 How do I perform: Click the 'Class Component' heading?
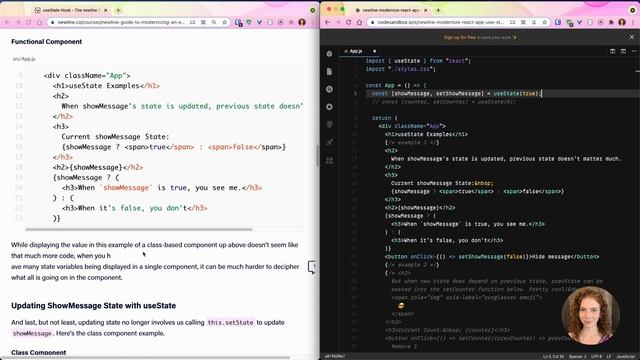tap(38, 353)
